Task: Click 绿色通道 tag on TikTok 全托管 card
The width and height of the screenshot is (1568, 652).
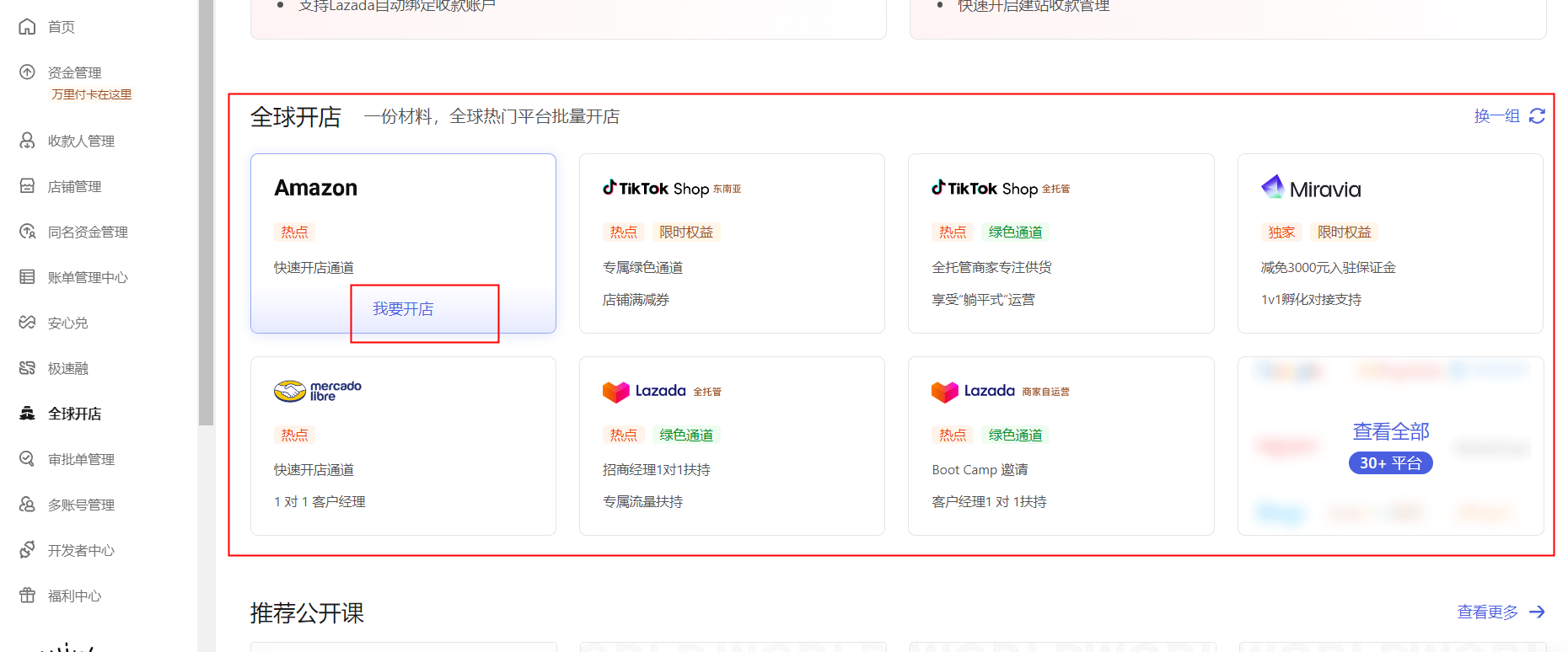Action: click(x=1015, y=232)
